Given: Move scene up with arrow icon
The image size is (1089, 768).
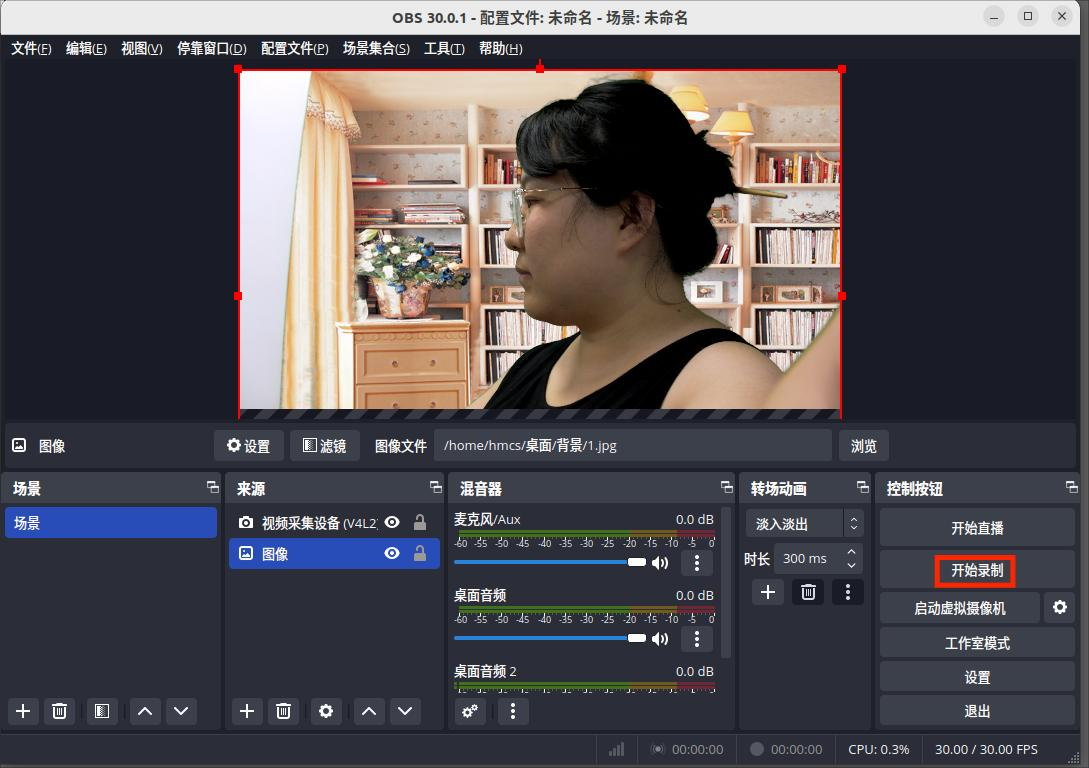Looking at the screenshot, I should 144,711.
